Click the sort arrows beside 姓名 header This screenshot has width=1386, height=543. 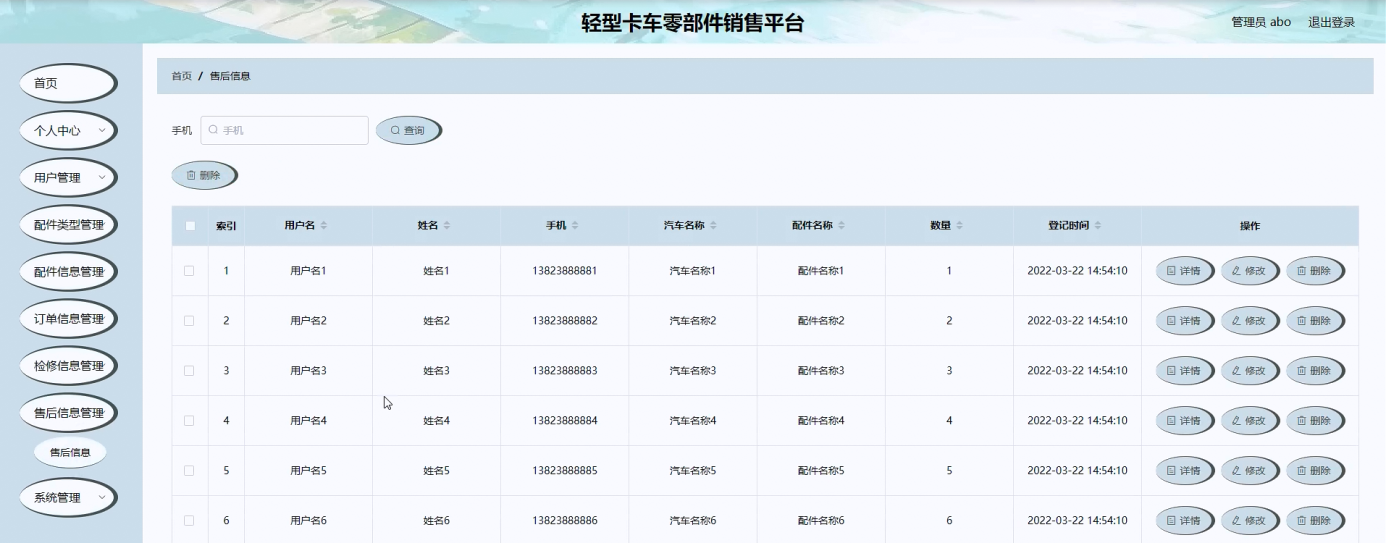click(447, 226)
